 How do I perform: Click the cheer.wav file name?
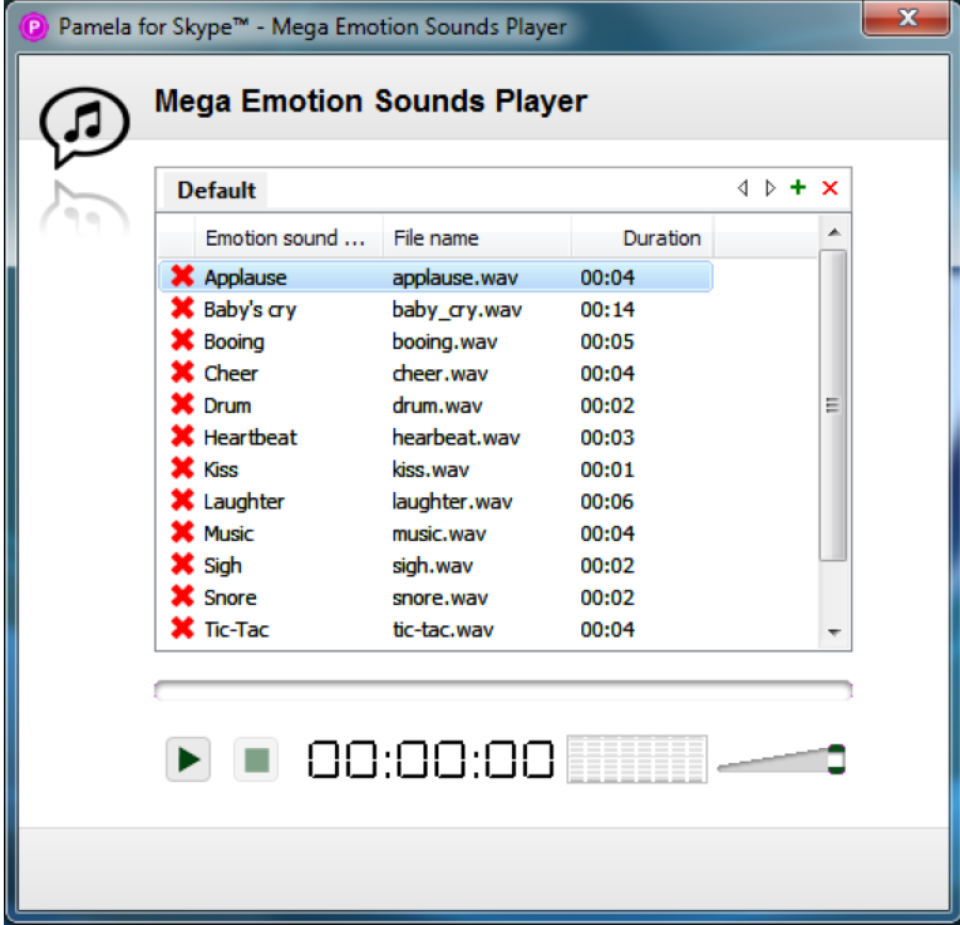click(440, 373)
